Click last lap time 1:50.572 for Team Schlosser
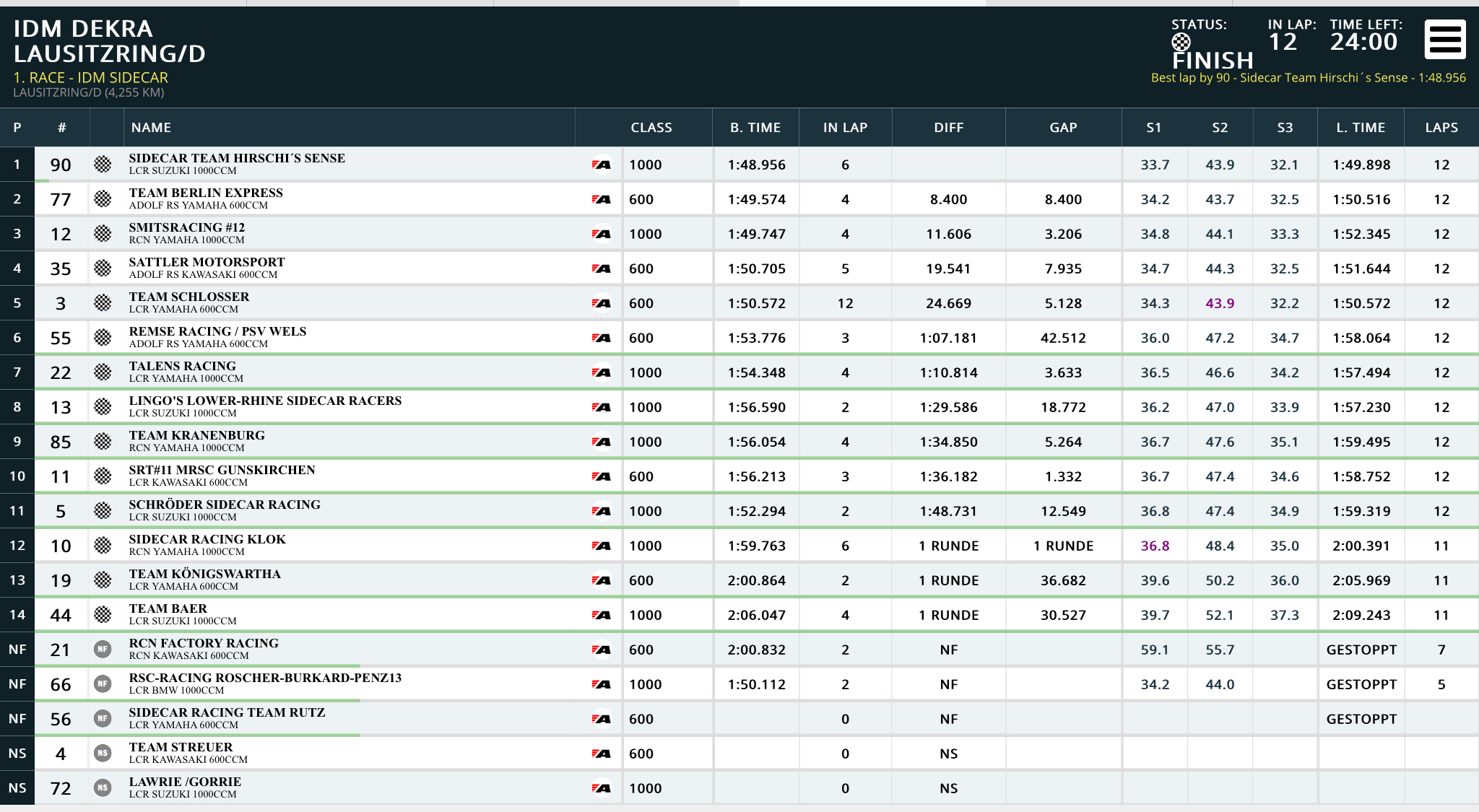Viewport: 1479px width, 812px height. pyautogui.click(x=1361, y=303)
